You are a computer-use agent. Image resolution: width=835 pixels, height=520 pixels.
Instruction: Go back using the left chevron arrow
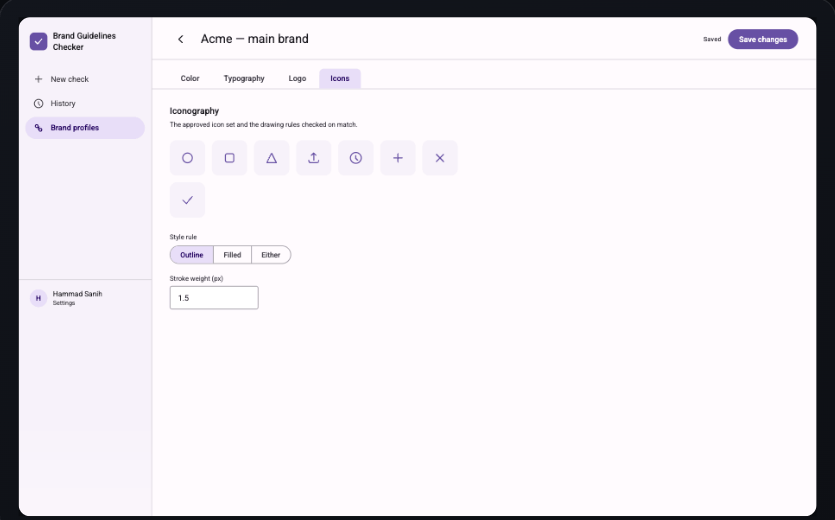(x=181, y=39)
